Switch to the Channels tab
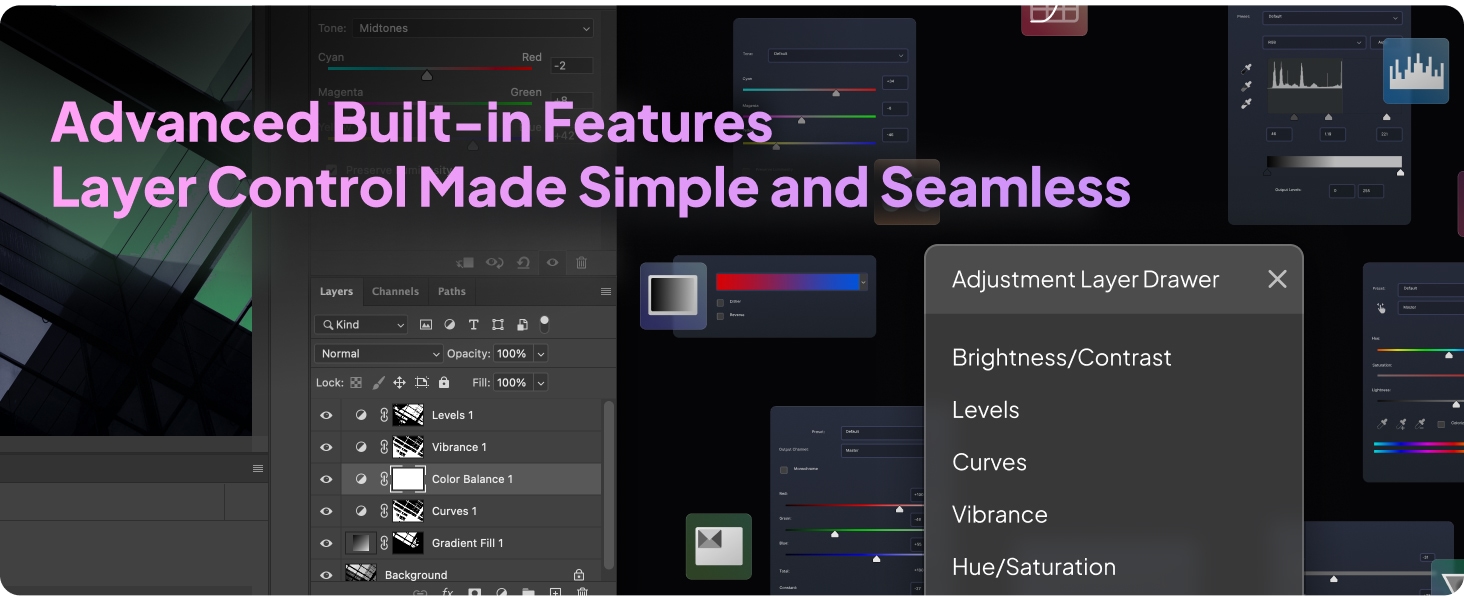1464x600 pixels. pyautogui.click(x=395, y=292)
